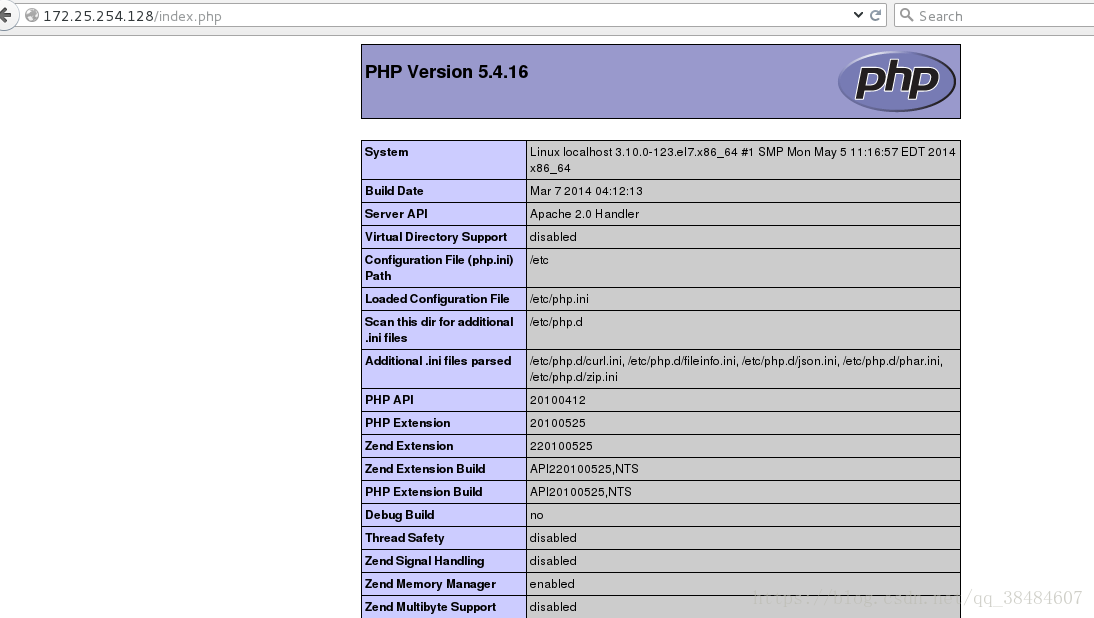Viewport: 1094px width, 618px height.
Task: Click the 'Zend Multibyte Support' label
Action: click(x=430, y=608)
